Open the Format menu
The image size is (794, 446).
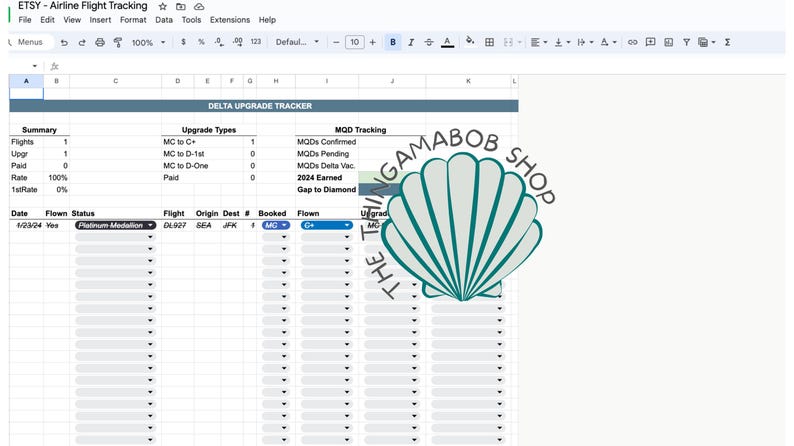133,20
